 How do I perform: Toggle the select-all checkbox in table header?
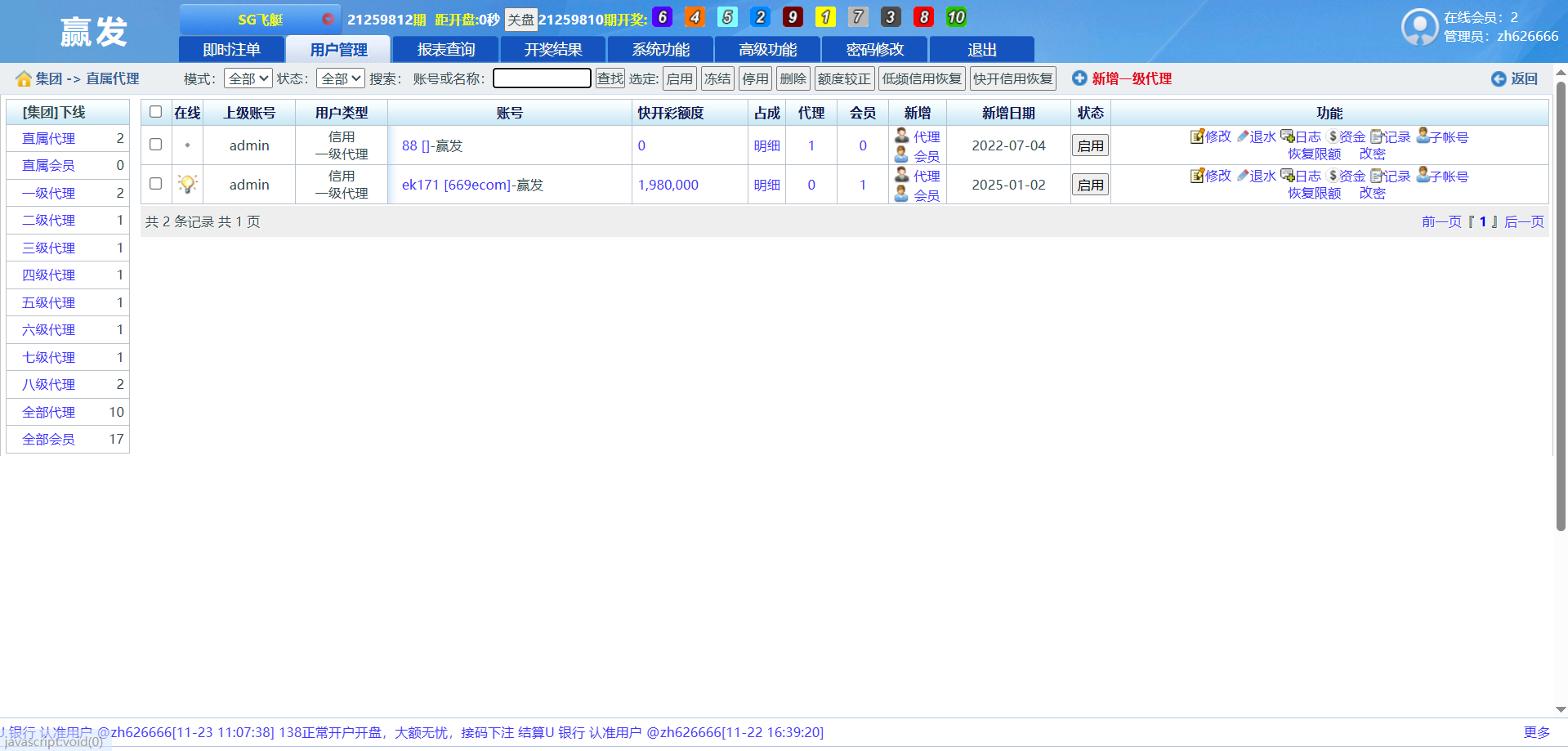[155, 112]
